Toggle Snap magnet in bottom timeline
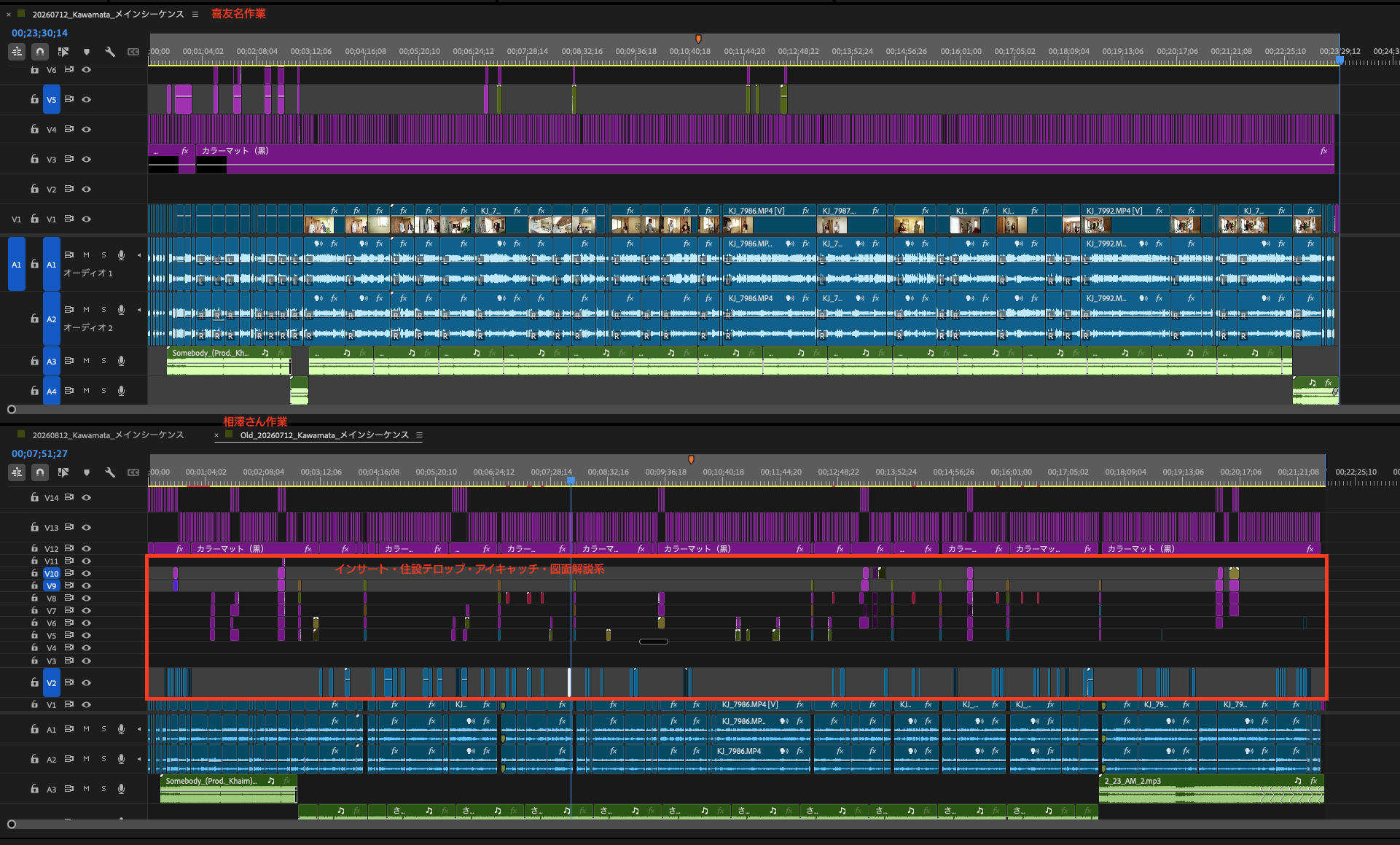 pyautogui.click(x=40, y=472)
